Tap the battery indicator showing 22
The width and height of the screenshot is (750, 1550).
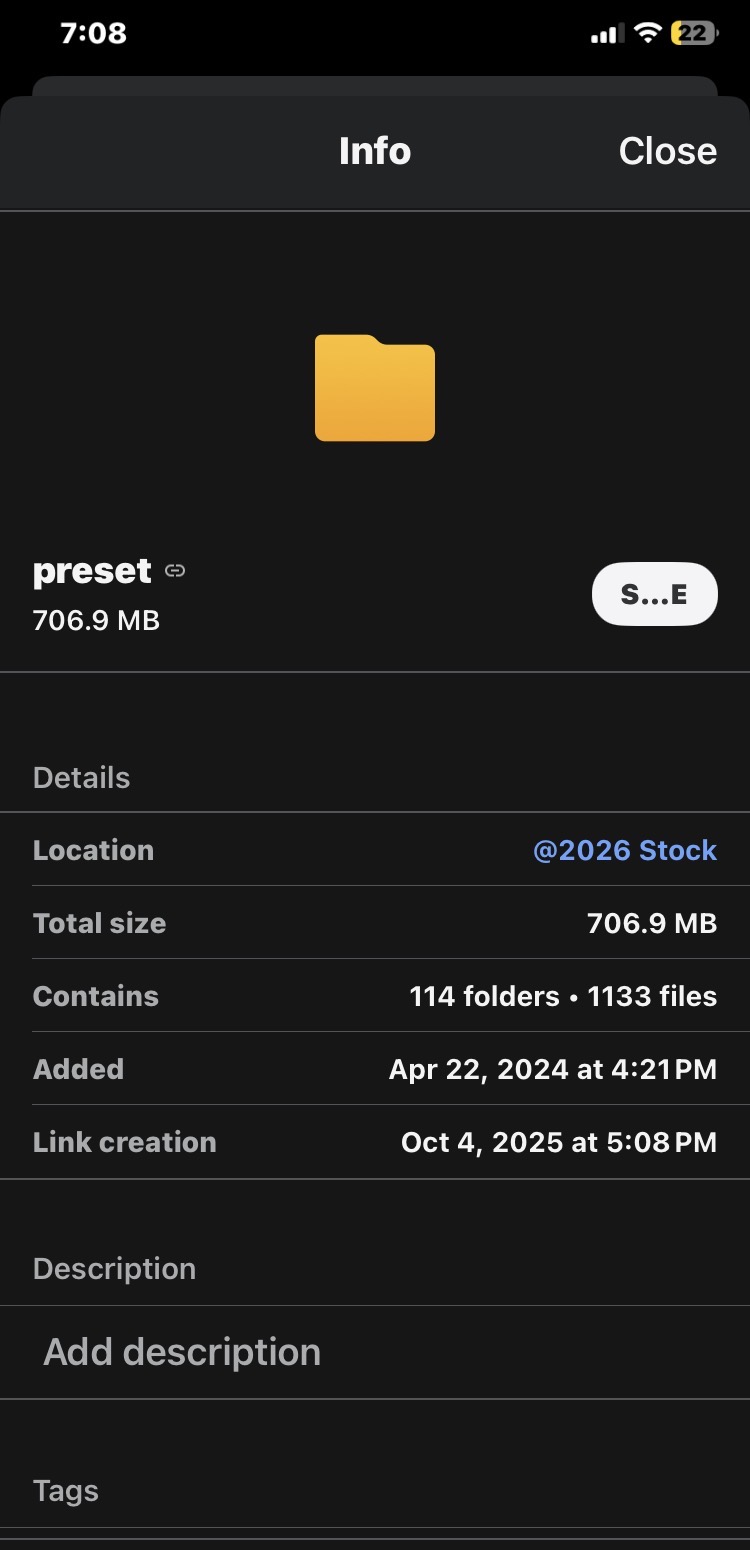694,33
